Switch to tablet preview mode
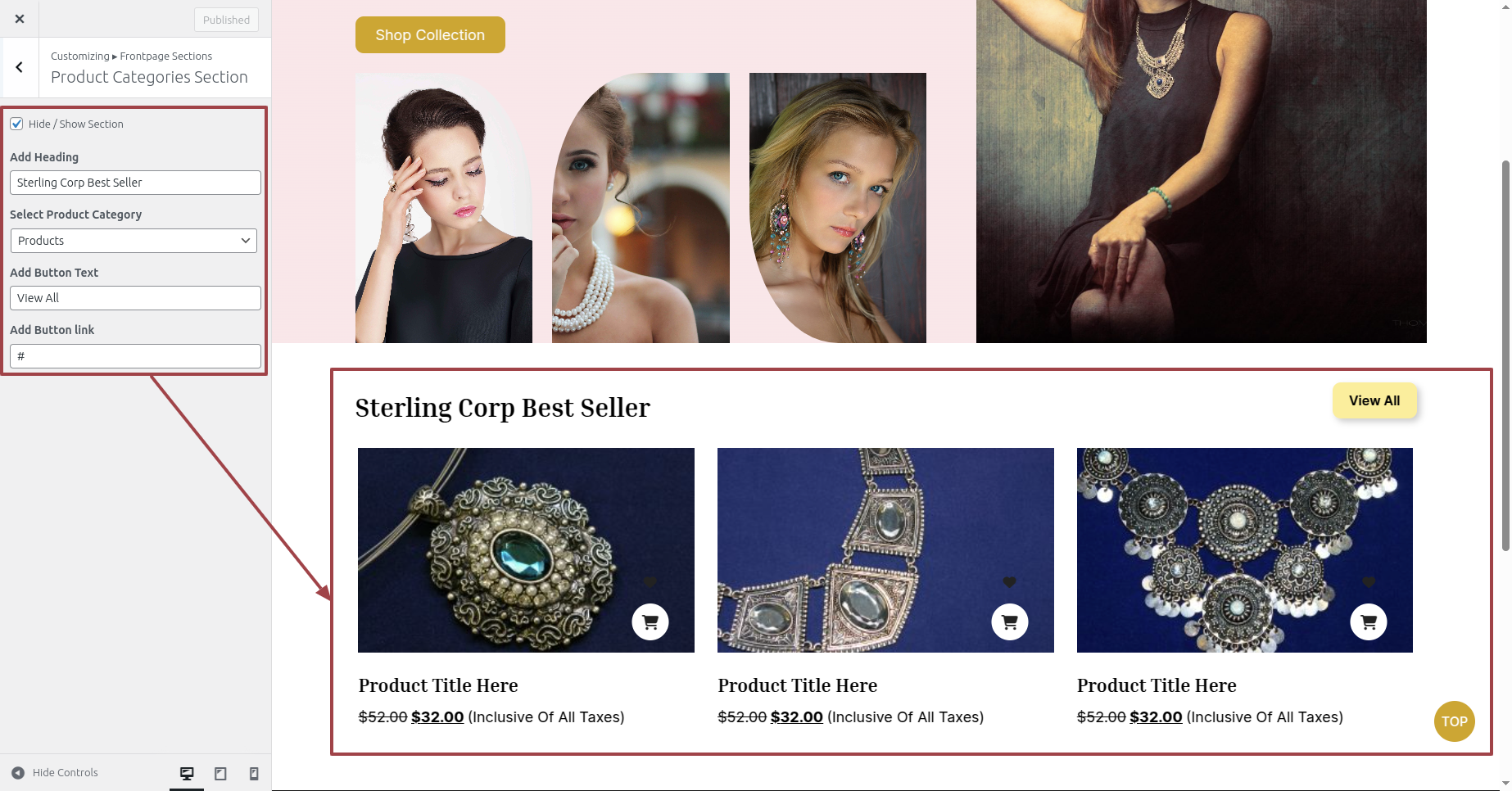The image size is (1512, 791). (220, 773)
